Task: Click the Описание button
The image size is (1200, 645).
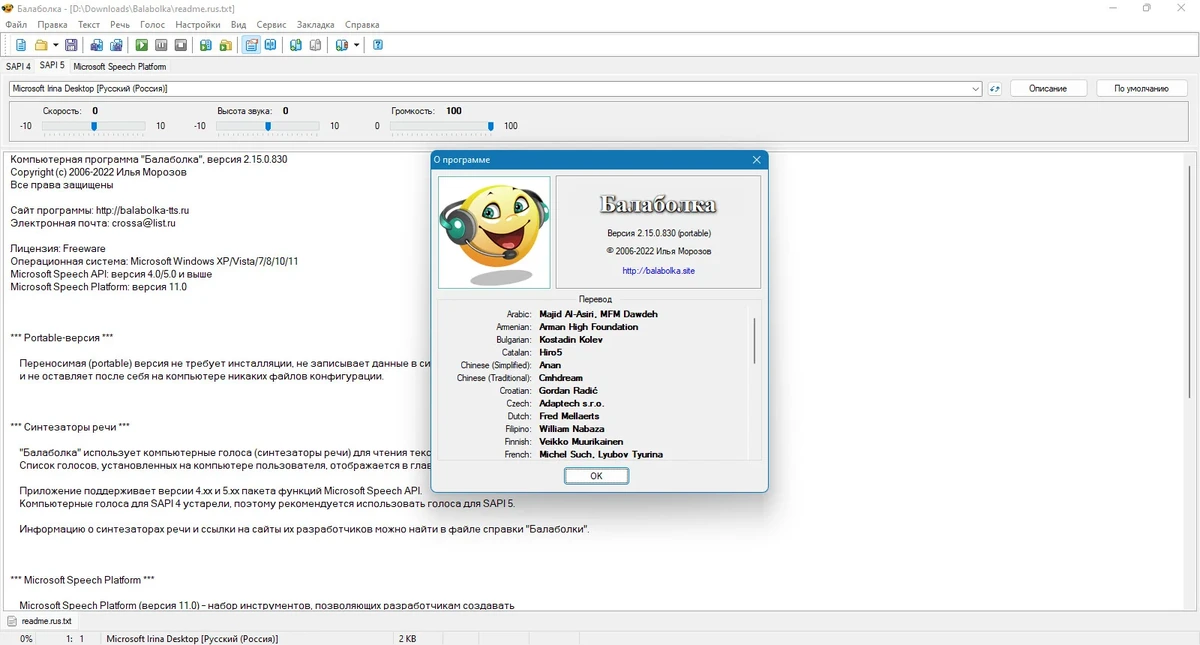Action: click(x=1047, y=89)
